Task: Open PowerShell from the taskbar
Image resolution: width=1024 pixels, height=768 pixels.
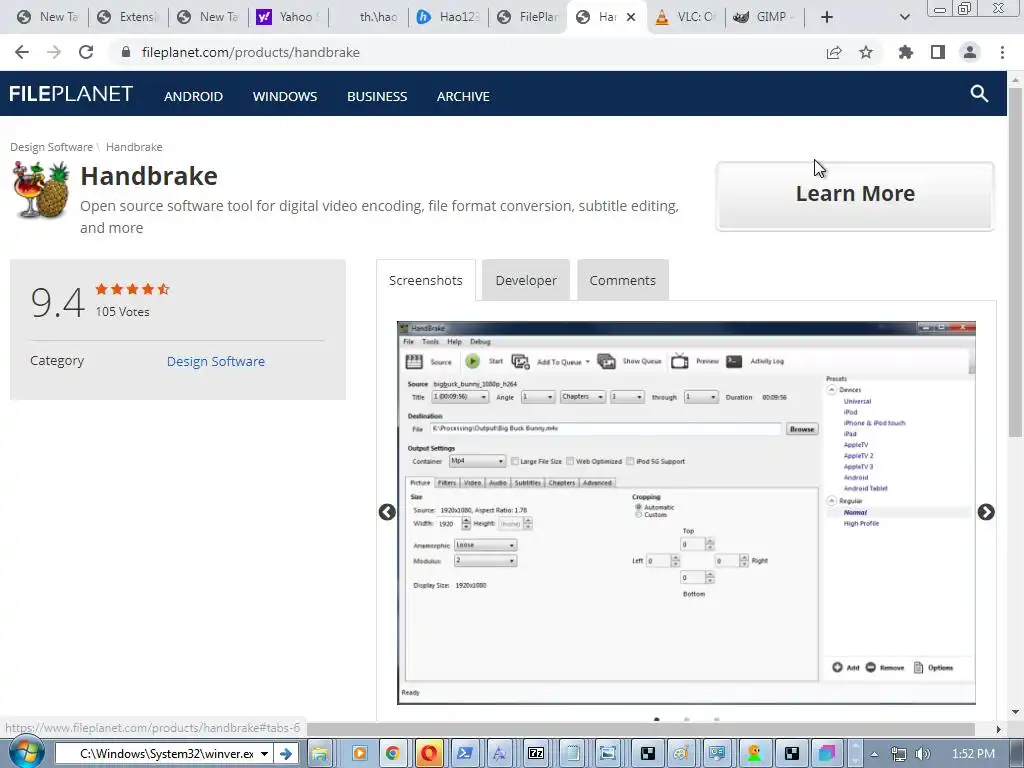Action: click(465, 754)
